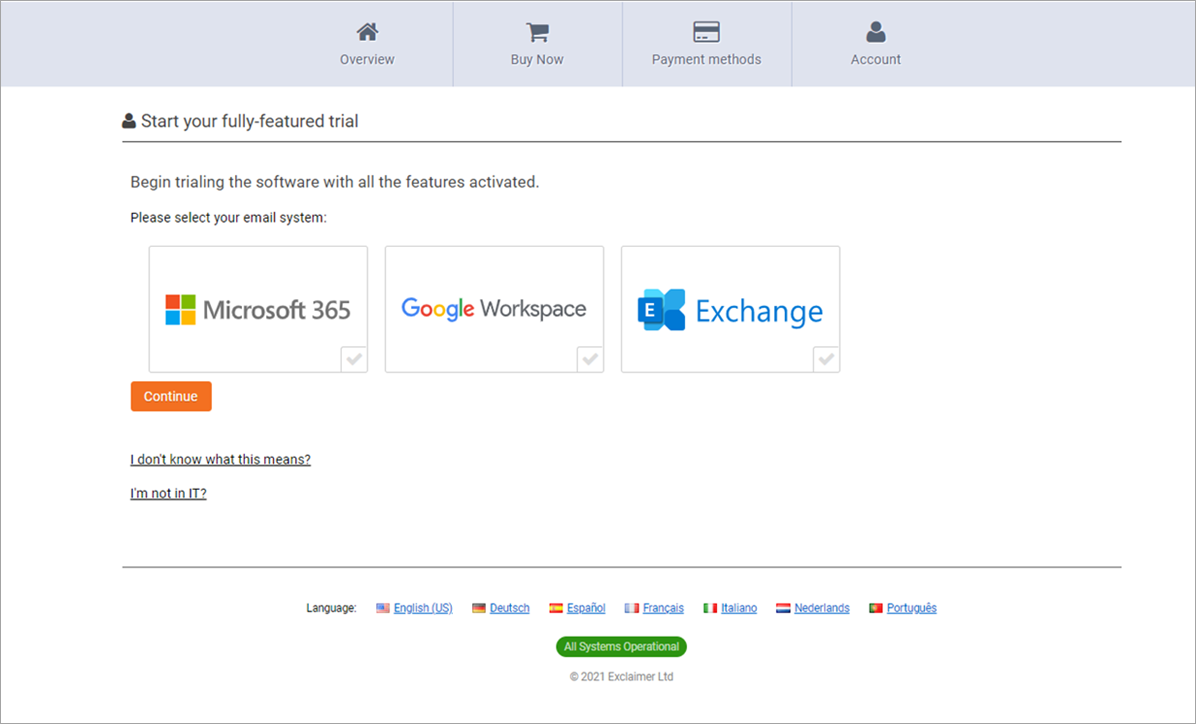
Task: Tick the Exchange checkmark box
Action: pos(826,359)
